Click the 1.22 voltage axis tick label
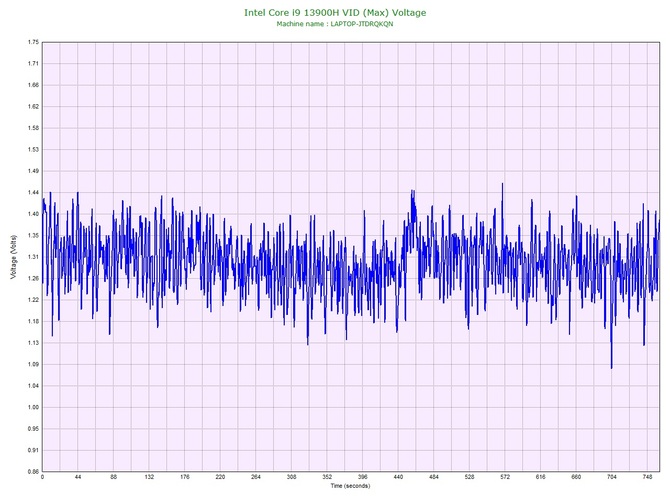 (33, 300)
